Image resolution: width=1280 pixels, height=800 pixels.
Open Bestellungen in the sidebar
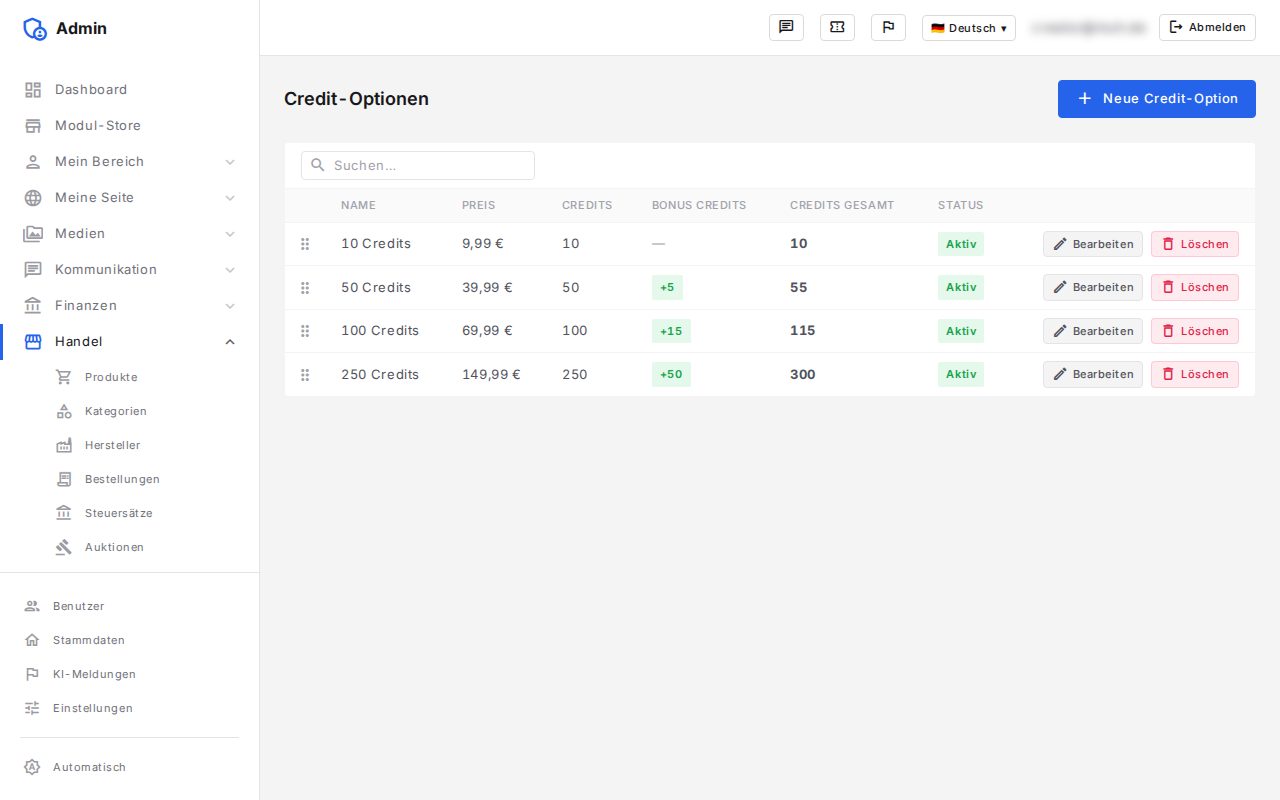coord(129,479)
